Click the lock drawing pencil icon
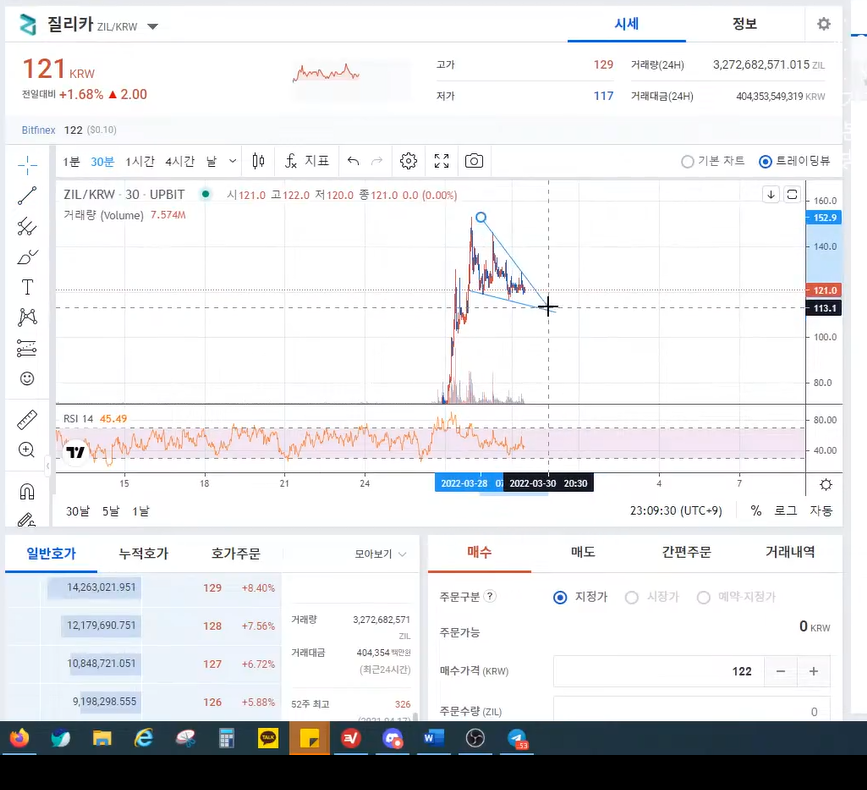Screen dimensions: 867x790 27,520
